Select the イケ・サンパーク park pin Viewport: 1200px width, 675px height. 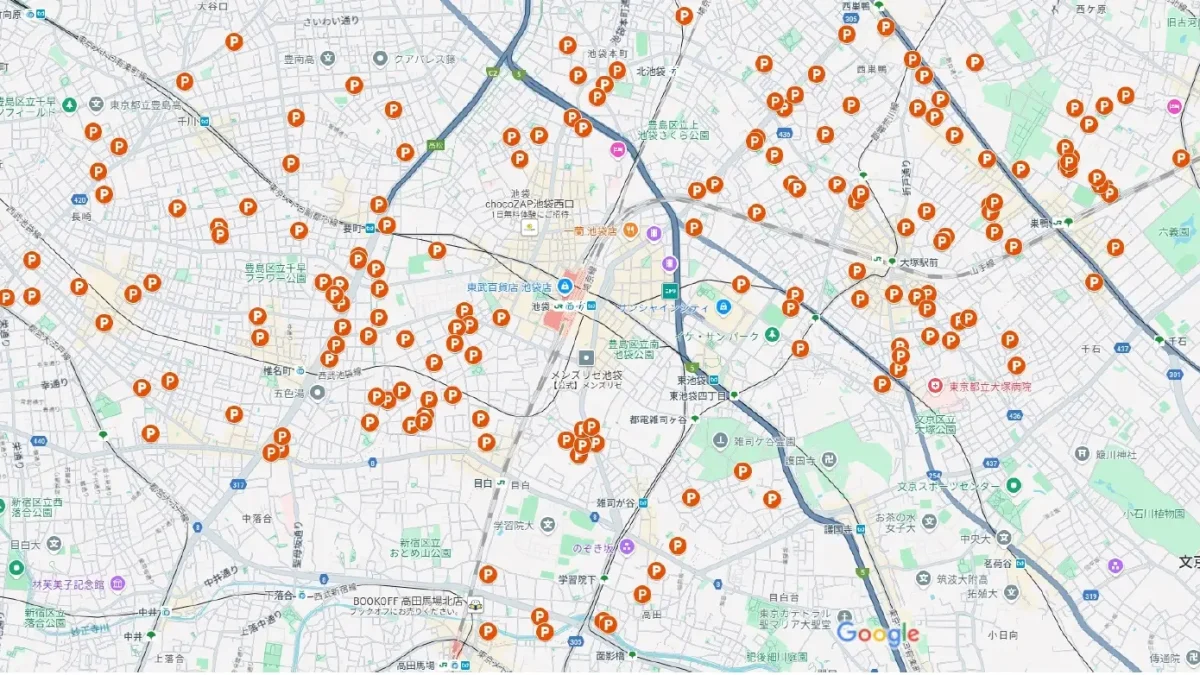click(x=772, y=337)
